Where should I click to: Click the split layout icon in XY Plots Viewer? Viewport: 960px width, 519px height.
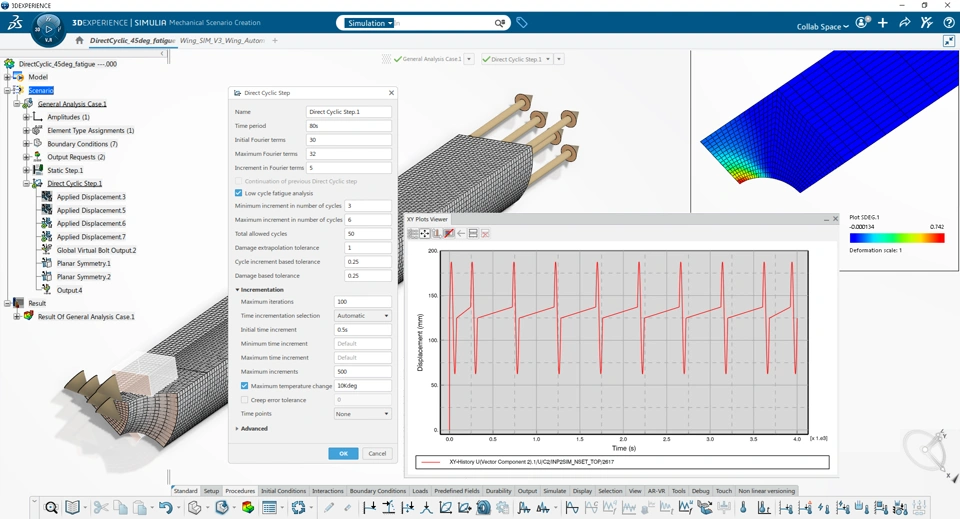(x=473, y=234)
